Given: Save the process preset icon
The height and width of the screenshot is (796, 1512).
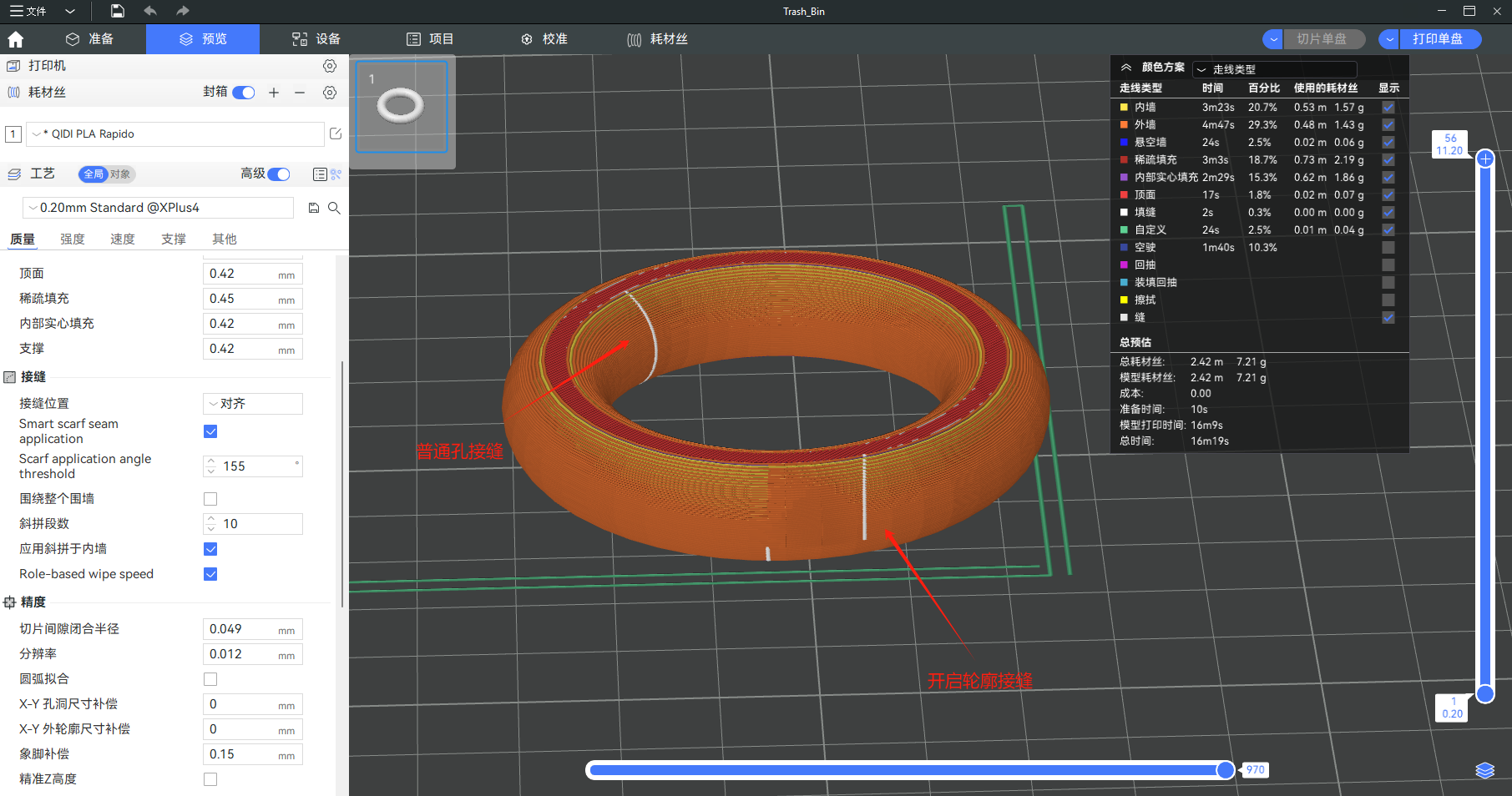Looking at the screenshot, I should click(314, 208).
